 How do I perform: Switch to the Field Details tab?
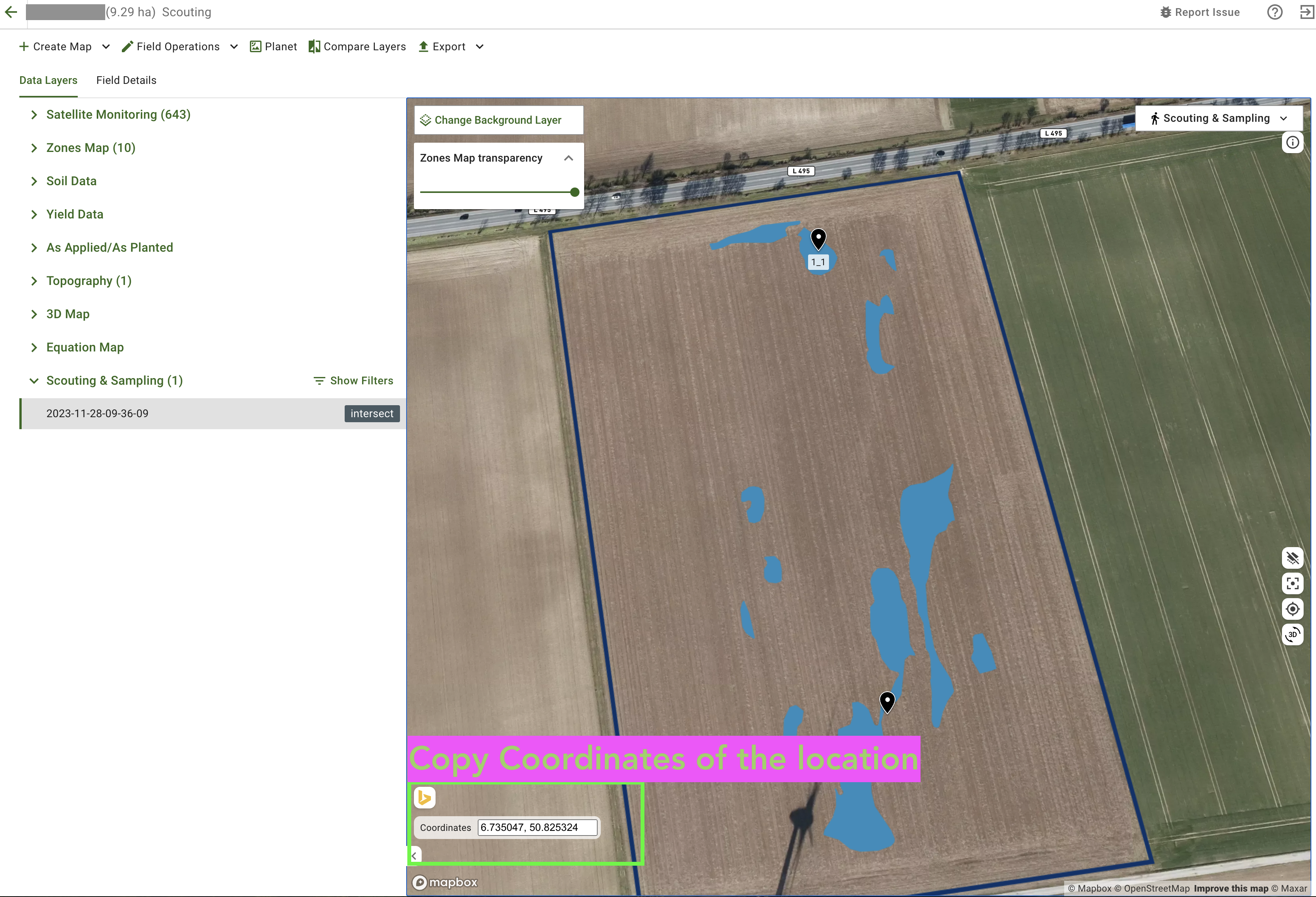pyautogui.click(x=126, y=80)
